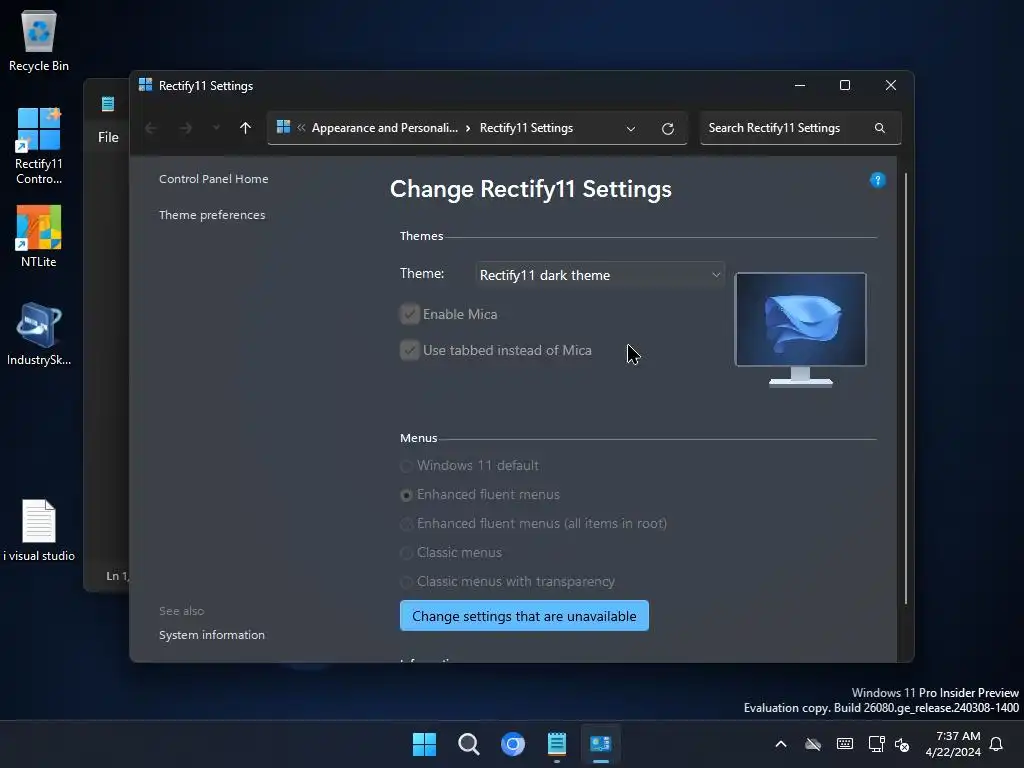Open Rectify11 Control Center desktop shortcut

[x=39, y=146]
